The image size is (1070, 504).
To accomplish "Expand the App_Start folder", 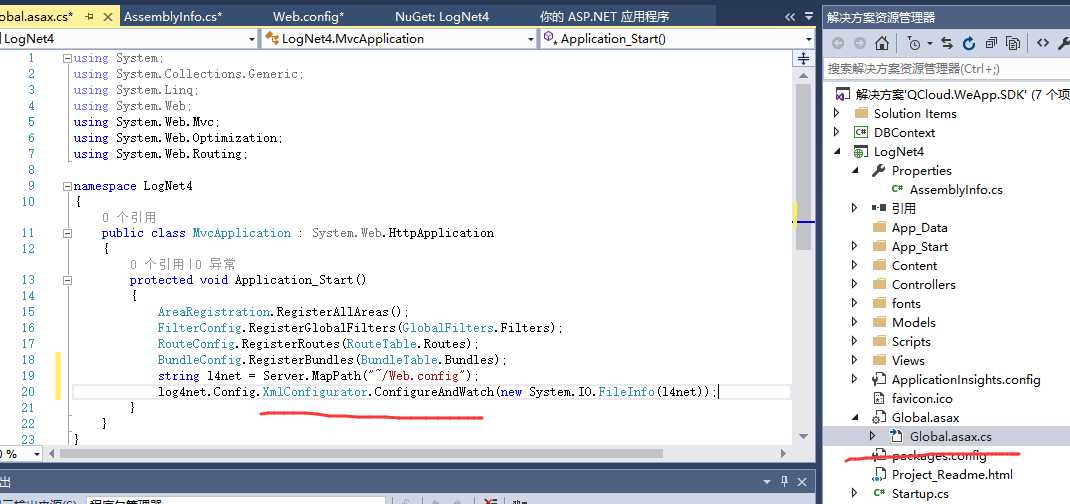I will [x=854, y=246].
